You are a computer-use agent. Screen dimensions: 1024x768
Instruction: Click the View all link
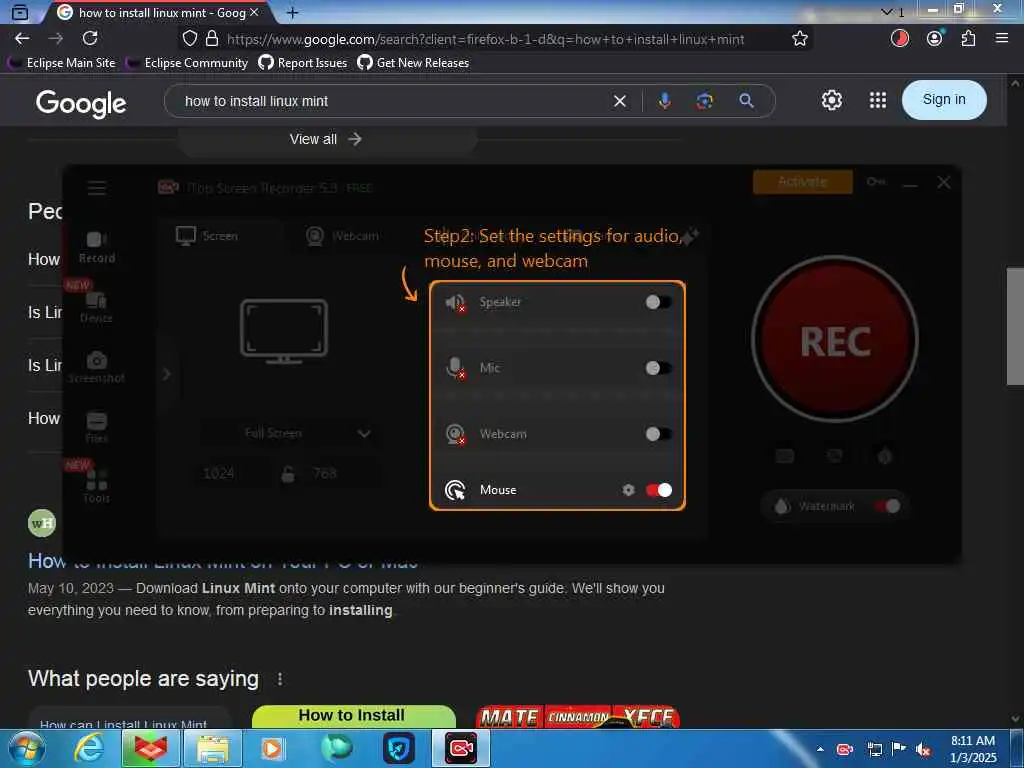(x=325, y=139)
